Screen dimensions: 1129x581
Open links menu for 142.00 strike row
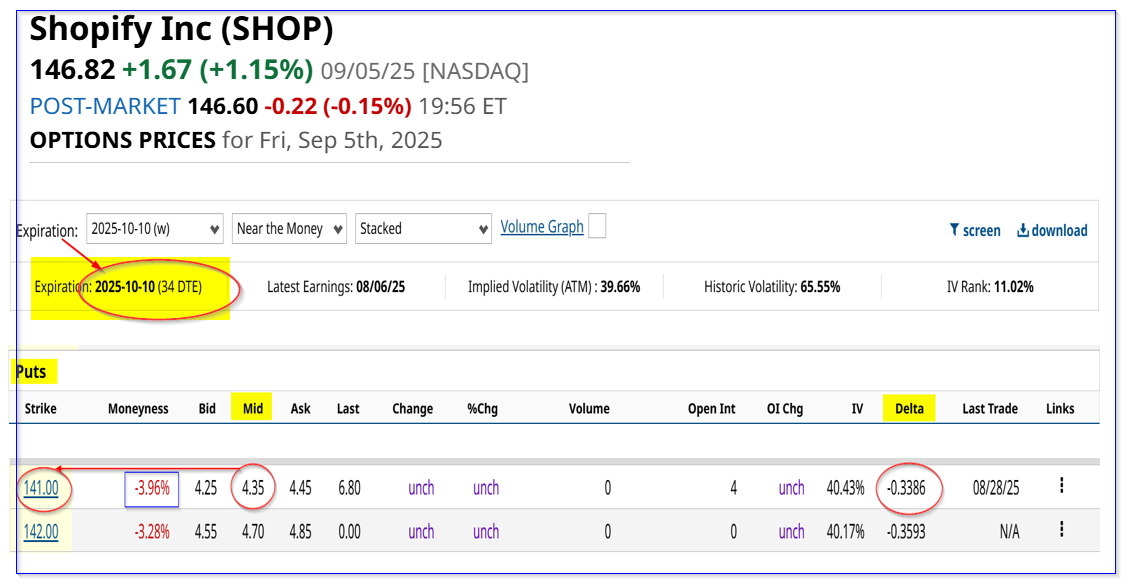click(x=1061, y=530)
